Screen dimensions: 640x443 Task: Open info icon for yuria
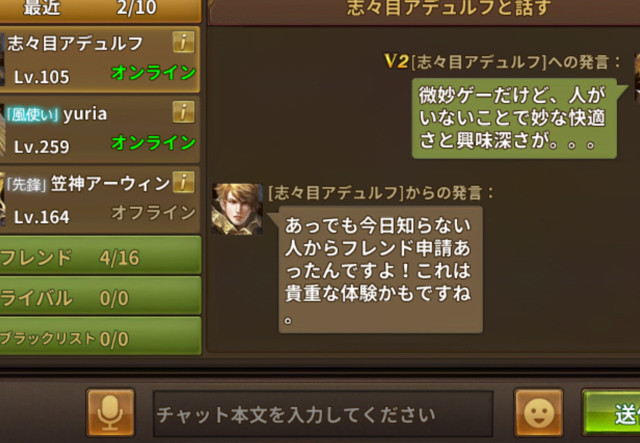[184, 112]
